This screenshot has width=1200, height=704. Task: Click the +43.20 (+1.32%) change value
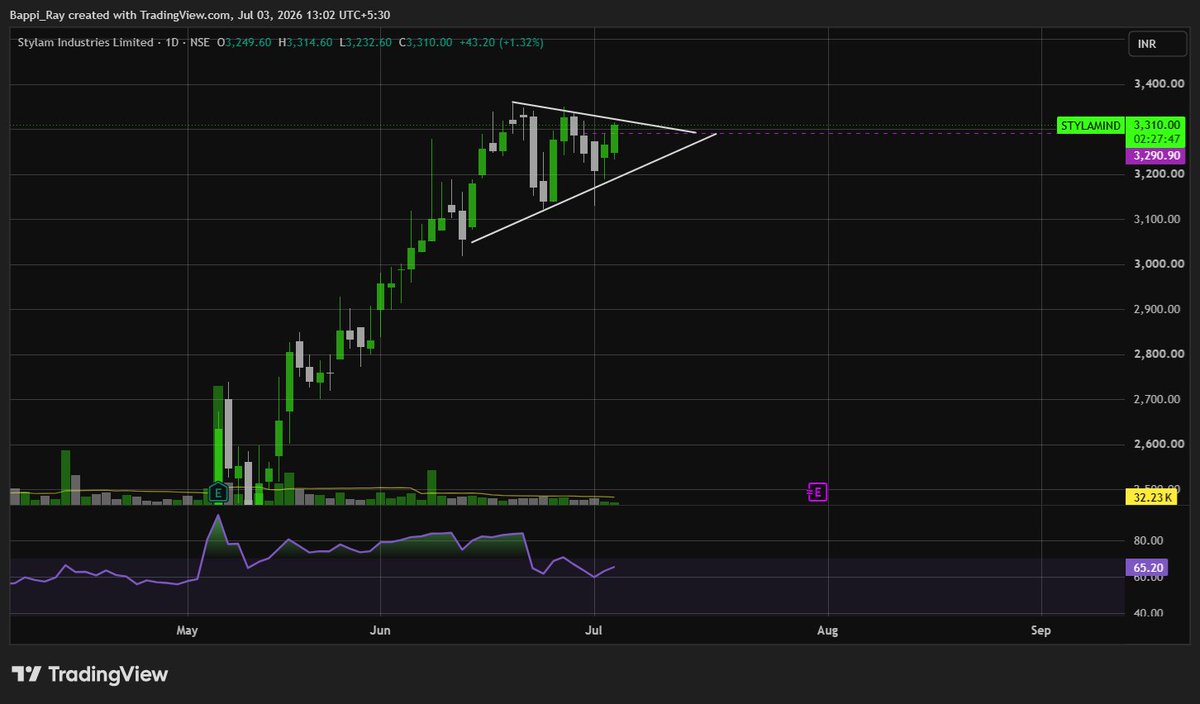501,42
